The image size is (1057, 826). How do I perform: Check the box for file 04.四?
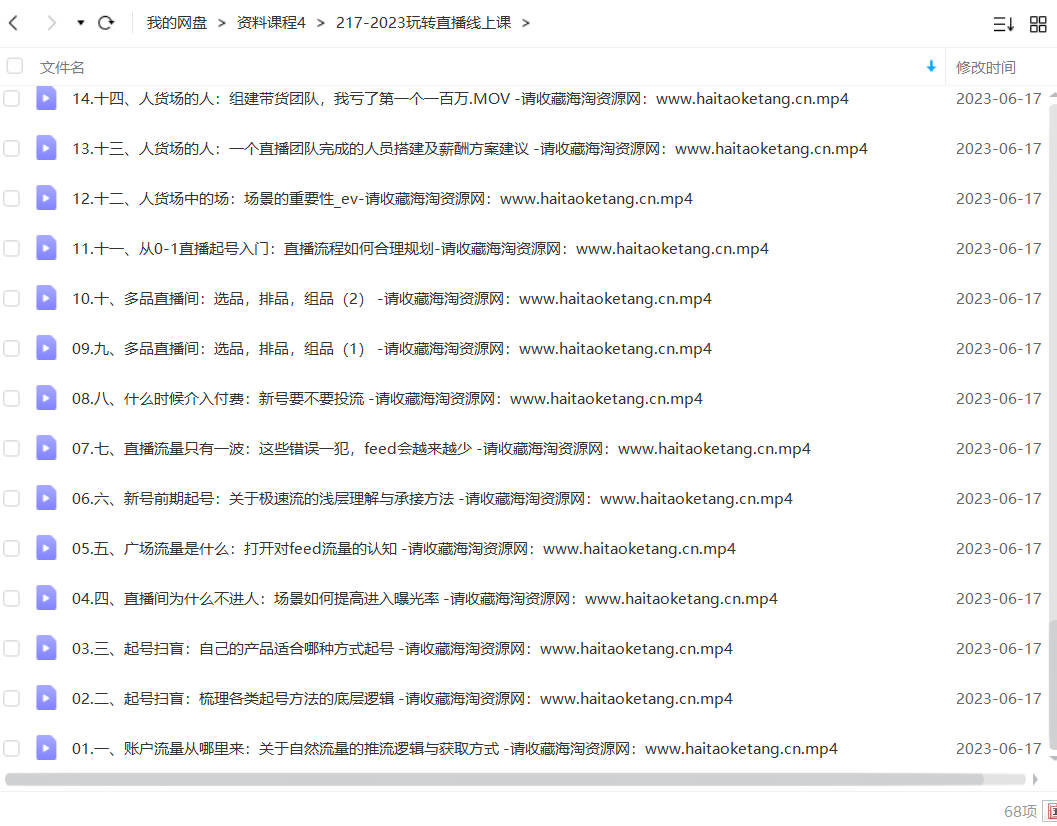pyautogui.click(x=11, y=598)
